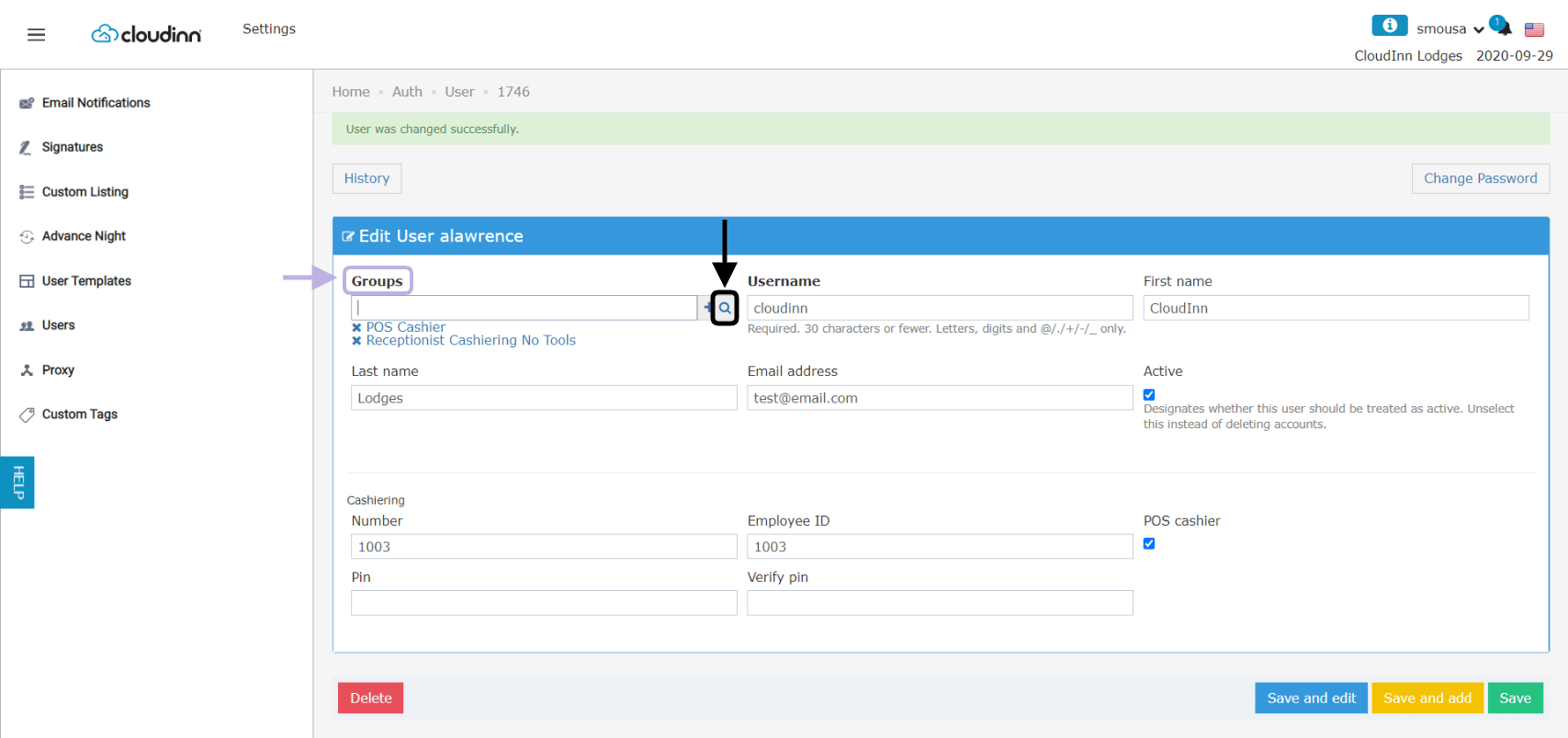Image resolution: width=1568 pixels, height=738 pixels.
Task: Open the POS Cashier group link
Action: coord(406,327)
